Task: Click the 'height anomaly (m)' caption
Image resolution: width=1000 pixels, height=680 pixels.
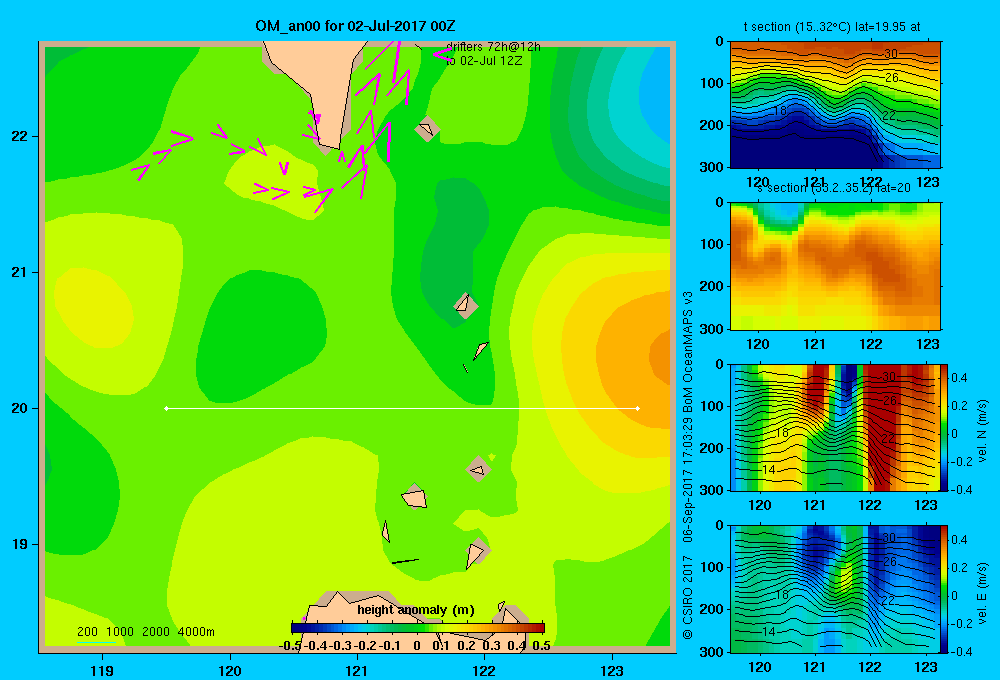Action: click(416, 610)
